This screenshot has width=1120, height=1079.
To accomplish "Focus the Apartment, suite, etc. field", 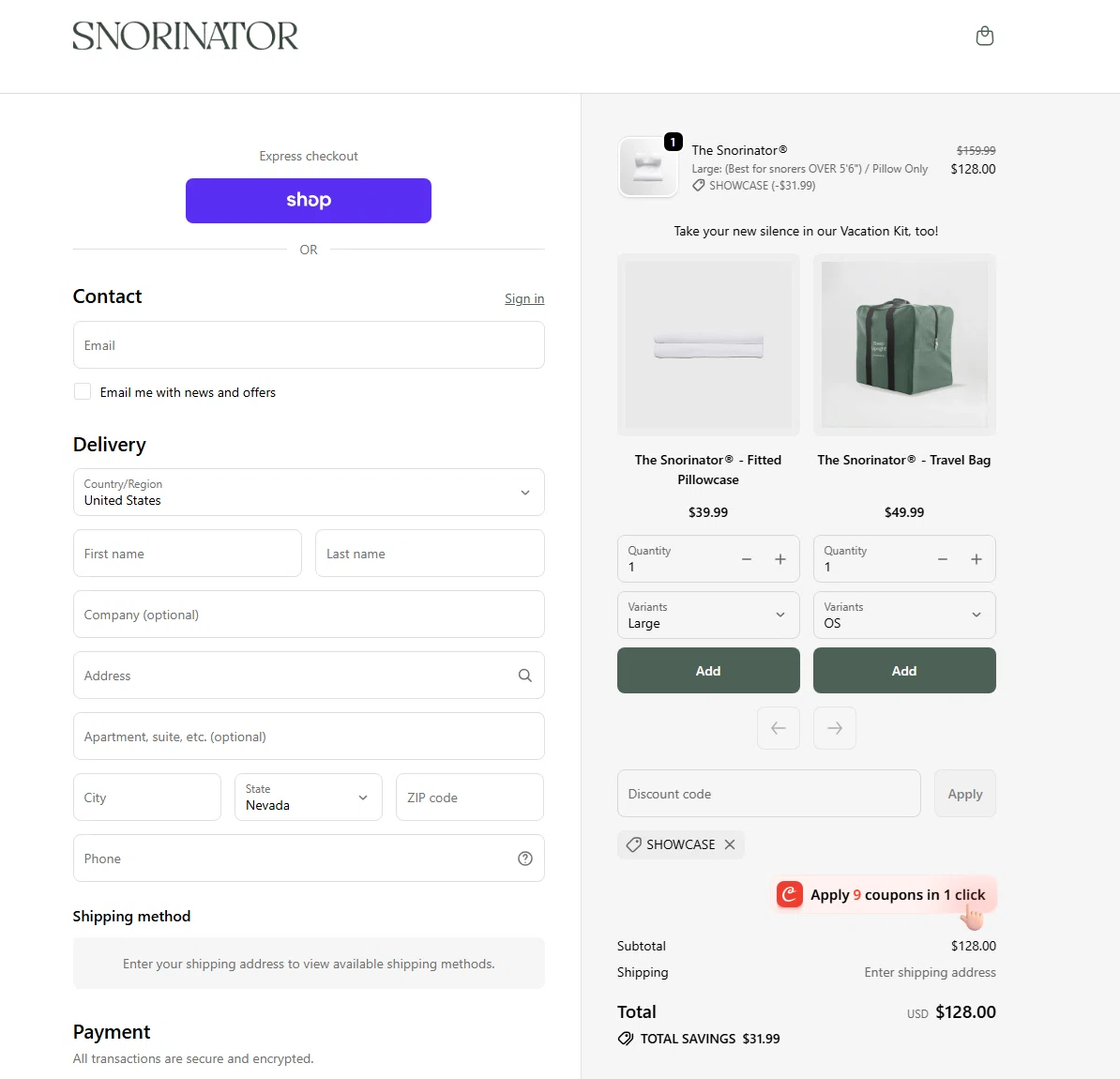I will tap(309, 736).
